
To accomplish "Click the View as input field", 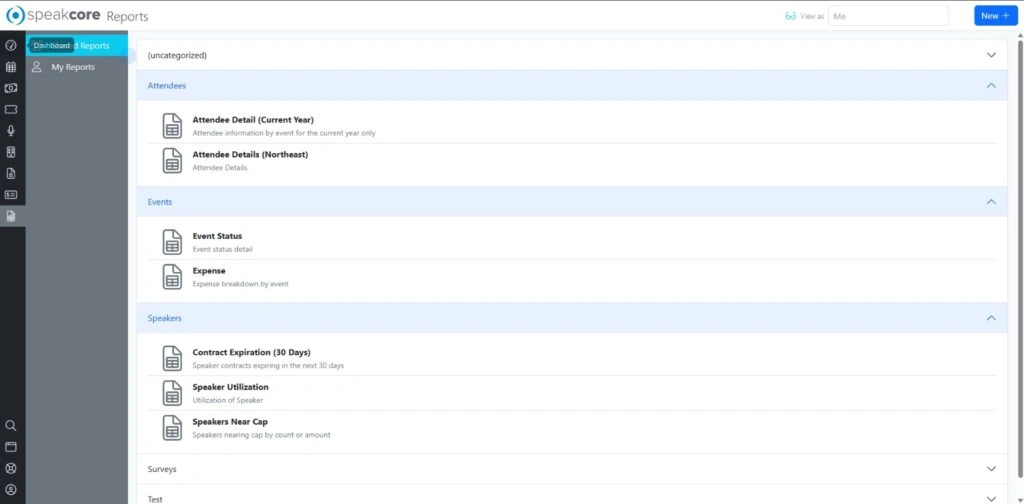I will tap(887, 16).
